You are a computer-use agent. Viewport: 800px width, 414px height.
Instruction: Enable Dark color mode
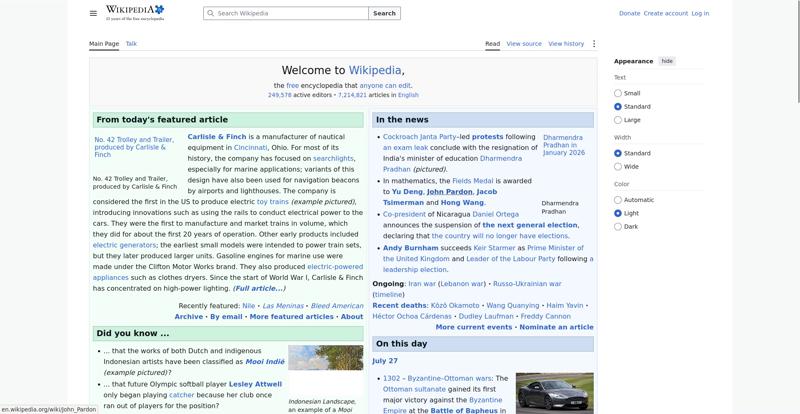618,227
